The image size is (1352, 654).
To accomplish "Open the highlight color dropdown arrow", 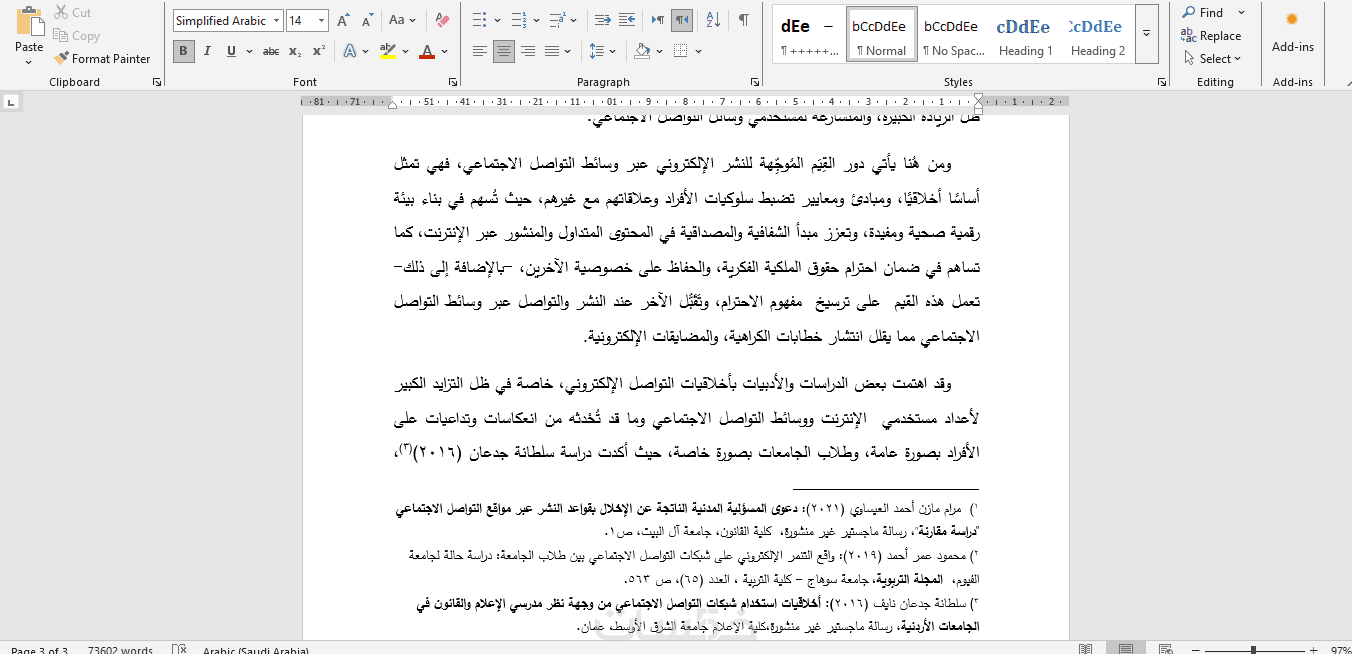I will pos(405,51).
